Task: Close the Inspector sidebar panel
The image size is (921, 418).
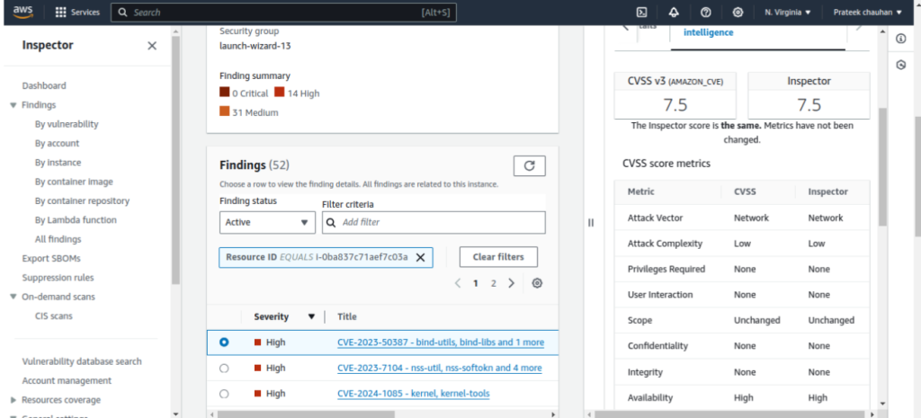Action: pos(152,46)
